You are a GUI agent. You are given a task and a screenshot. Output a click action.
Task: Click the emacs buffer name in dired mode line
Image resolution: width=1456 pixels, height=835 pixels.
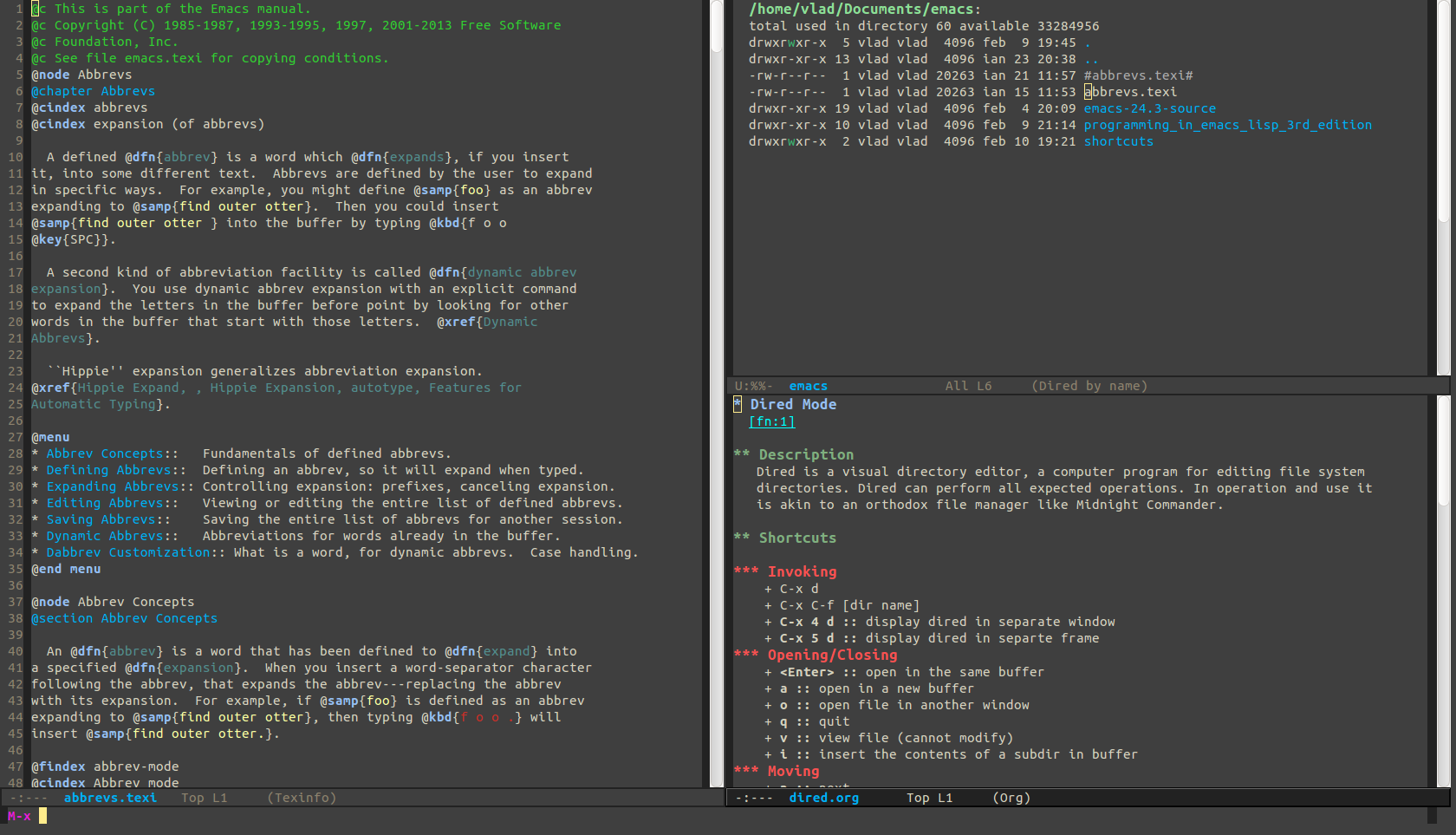(x=808, y=386)
